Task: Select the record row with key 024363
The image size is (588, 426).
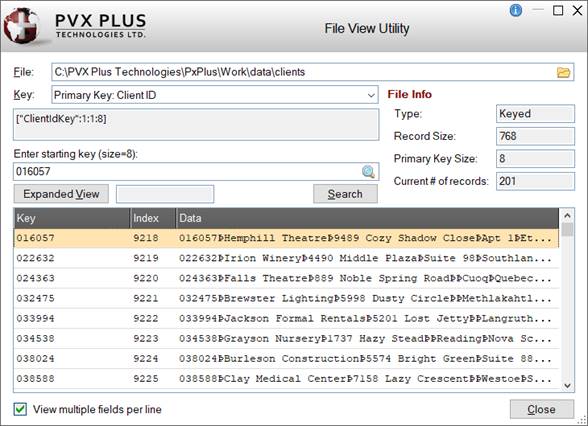Action: click(x=286, y=278)
